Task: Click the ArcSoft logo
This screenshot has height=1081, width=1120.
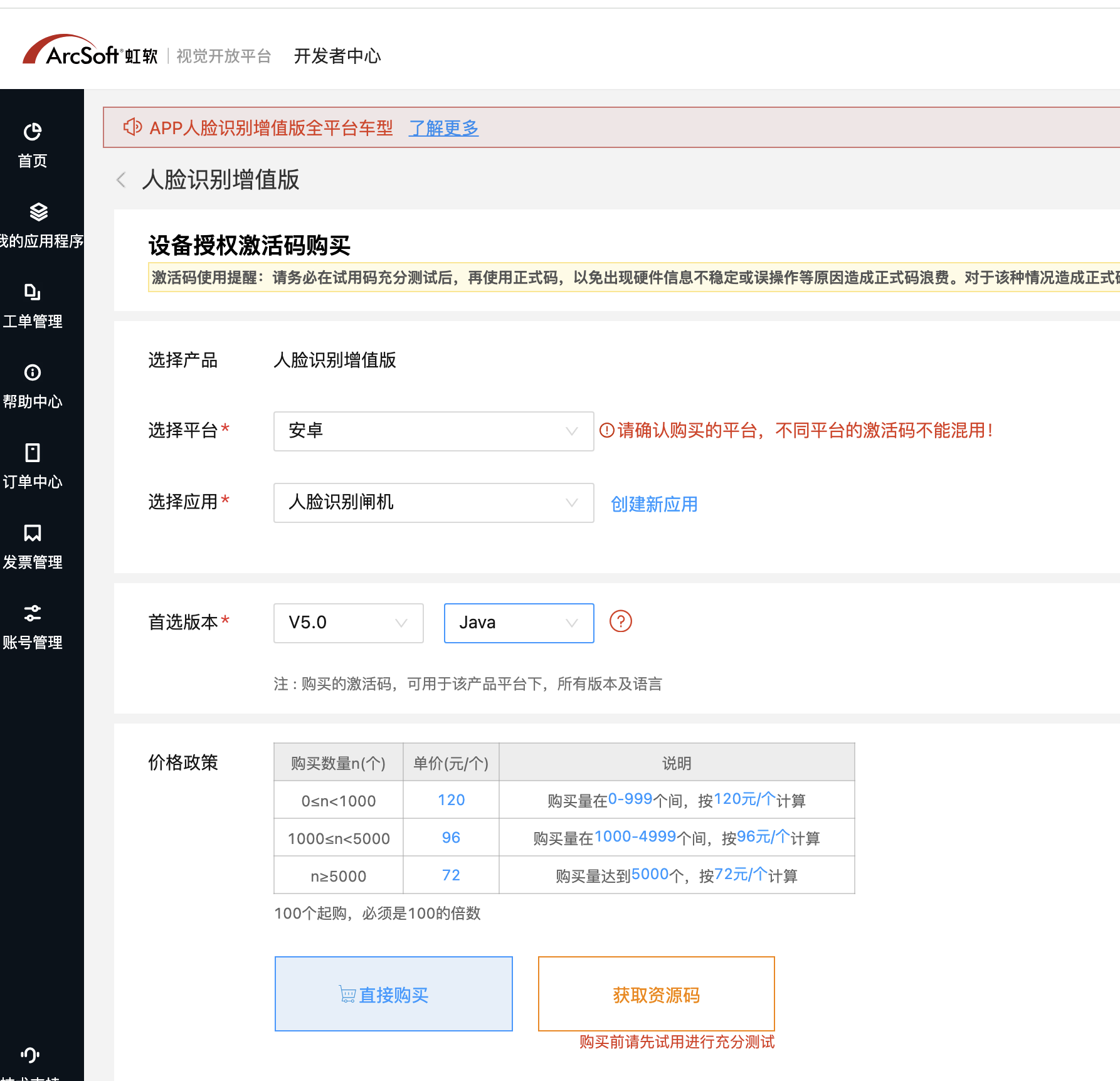Action: [x=90, y=51]
